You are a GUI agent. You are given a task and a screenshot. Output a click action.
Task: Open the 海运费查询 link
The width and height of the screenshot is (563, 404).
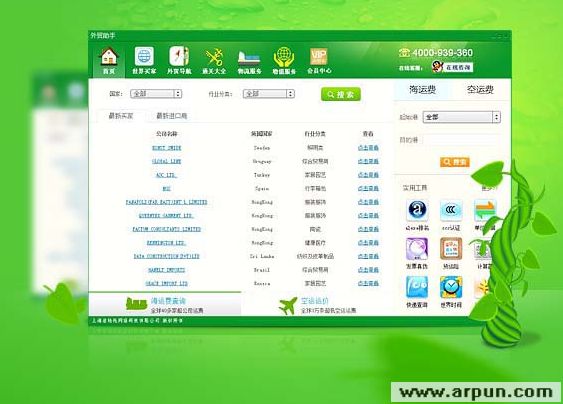pos(168,301)
